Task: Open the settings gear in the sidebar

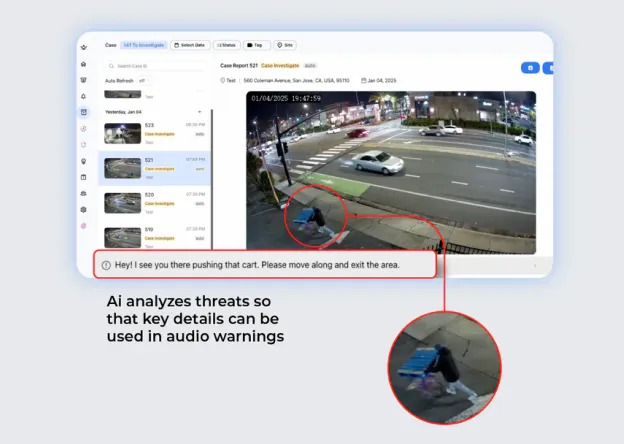Action: point(84,209)
